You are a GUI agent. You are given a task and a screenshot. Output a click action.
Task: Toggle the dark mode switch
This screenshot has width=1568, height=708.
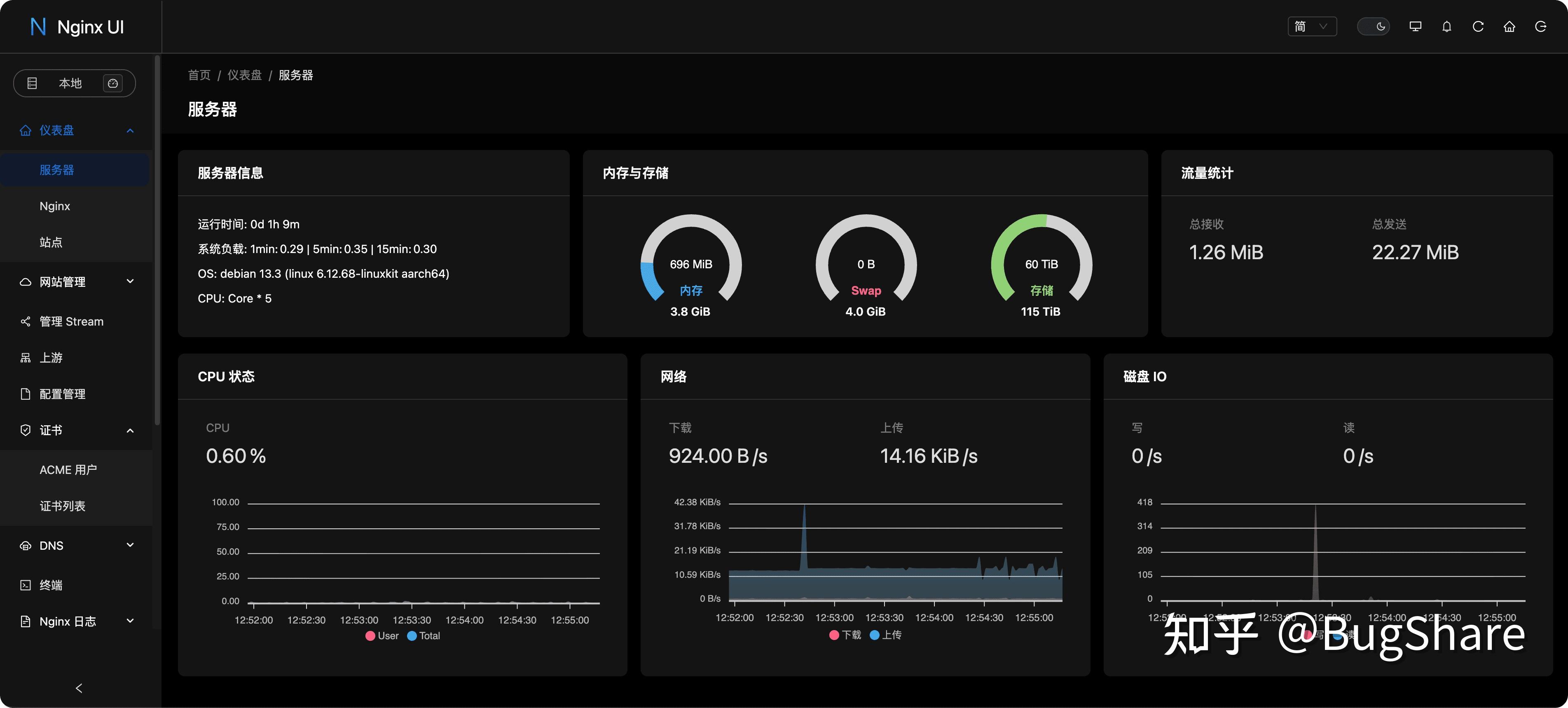coord(1373,26)
